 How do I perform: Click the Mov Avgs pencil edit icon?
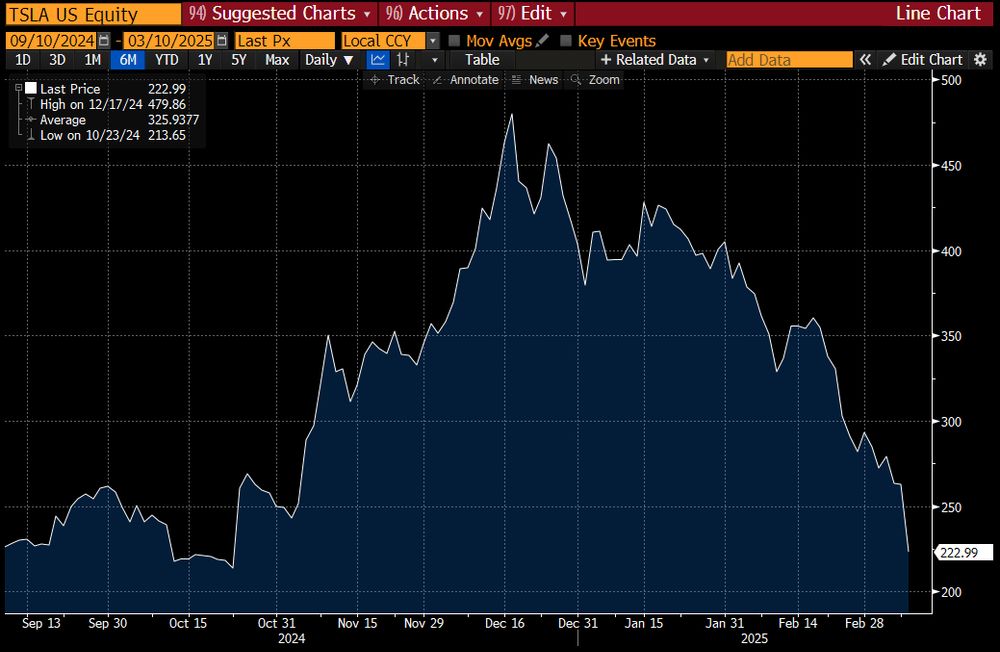coord(542,40)
